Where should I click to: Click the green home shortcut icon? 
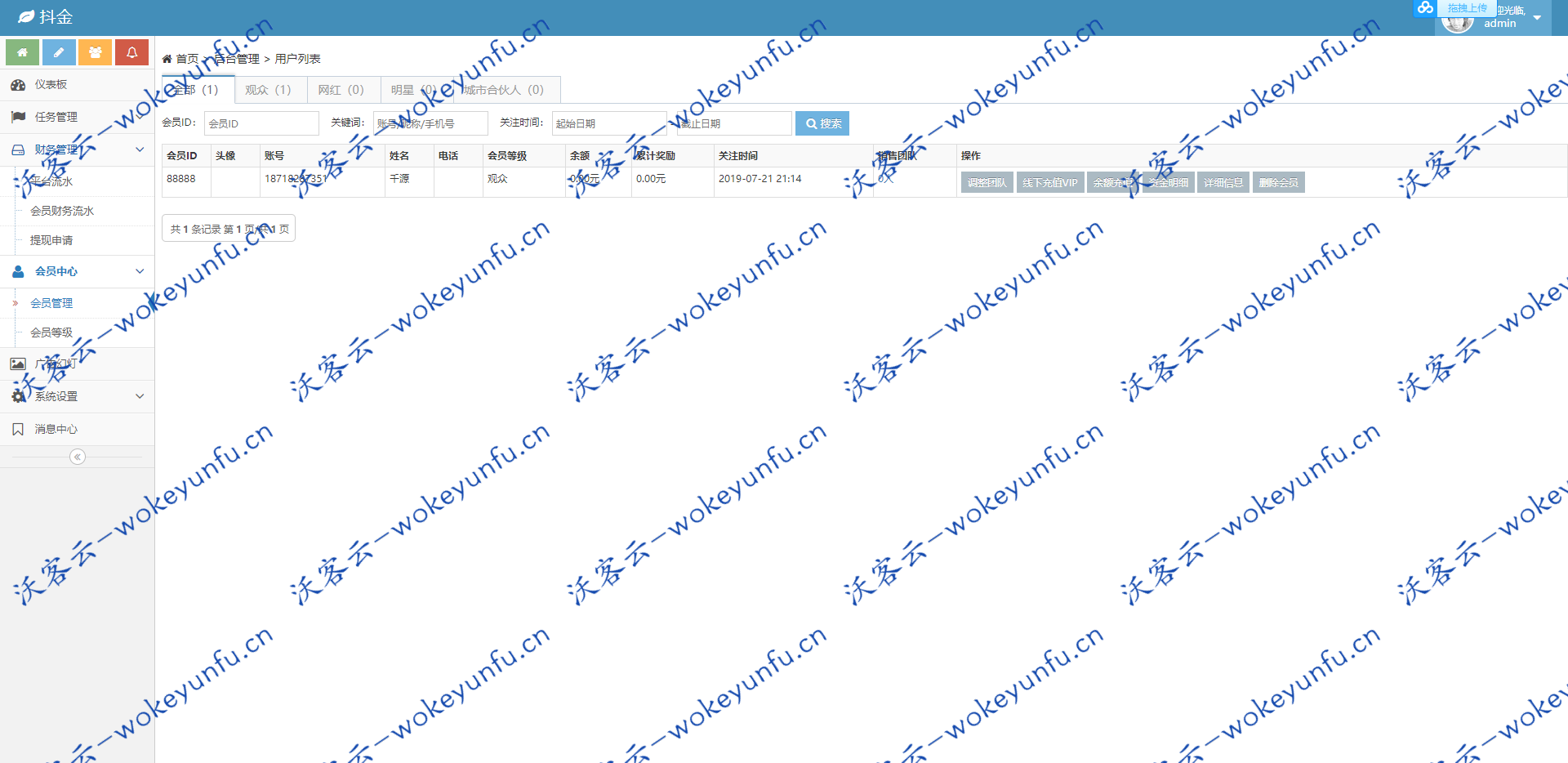tap(23, 52)
